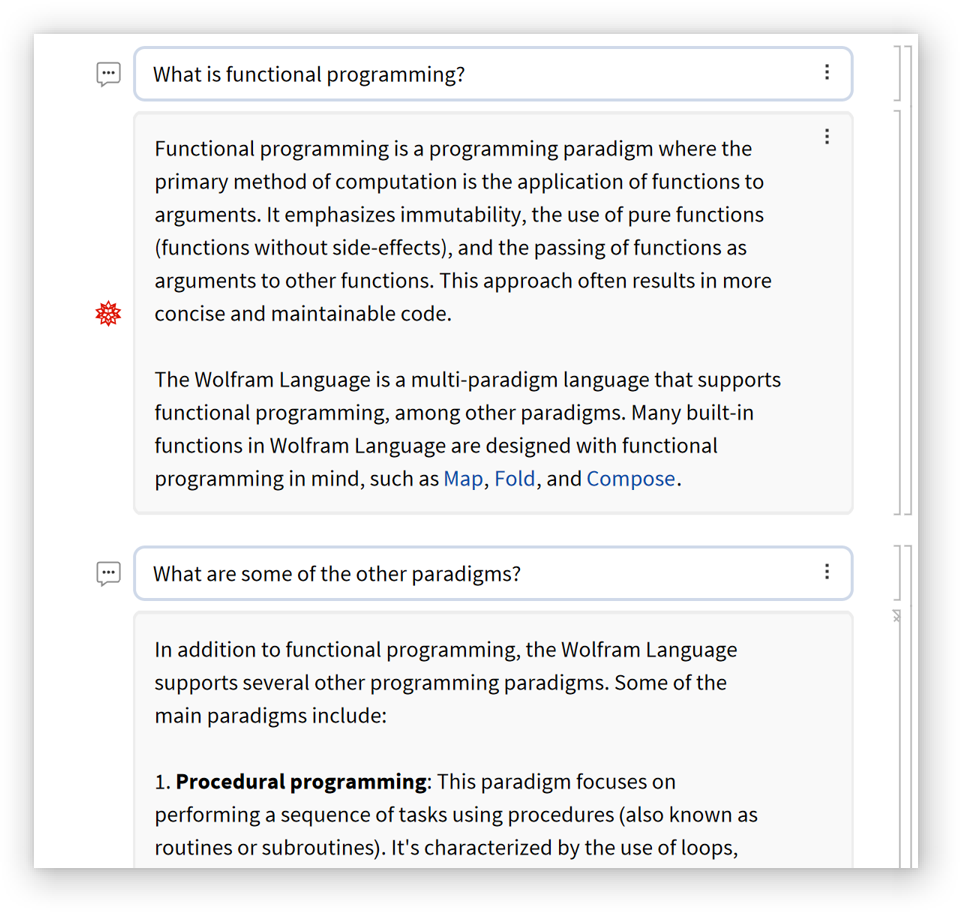Open three-dot menu on 'other paradigms' cell
This screenshot has height=914, width=960.
(x=827, y=571)
